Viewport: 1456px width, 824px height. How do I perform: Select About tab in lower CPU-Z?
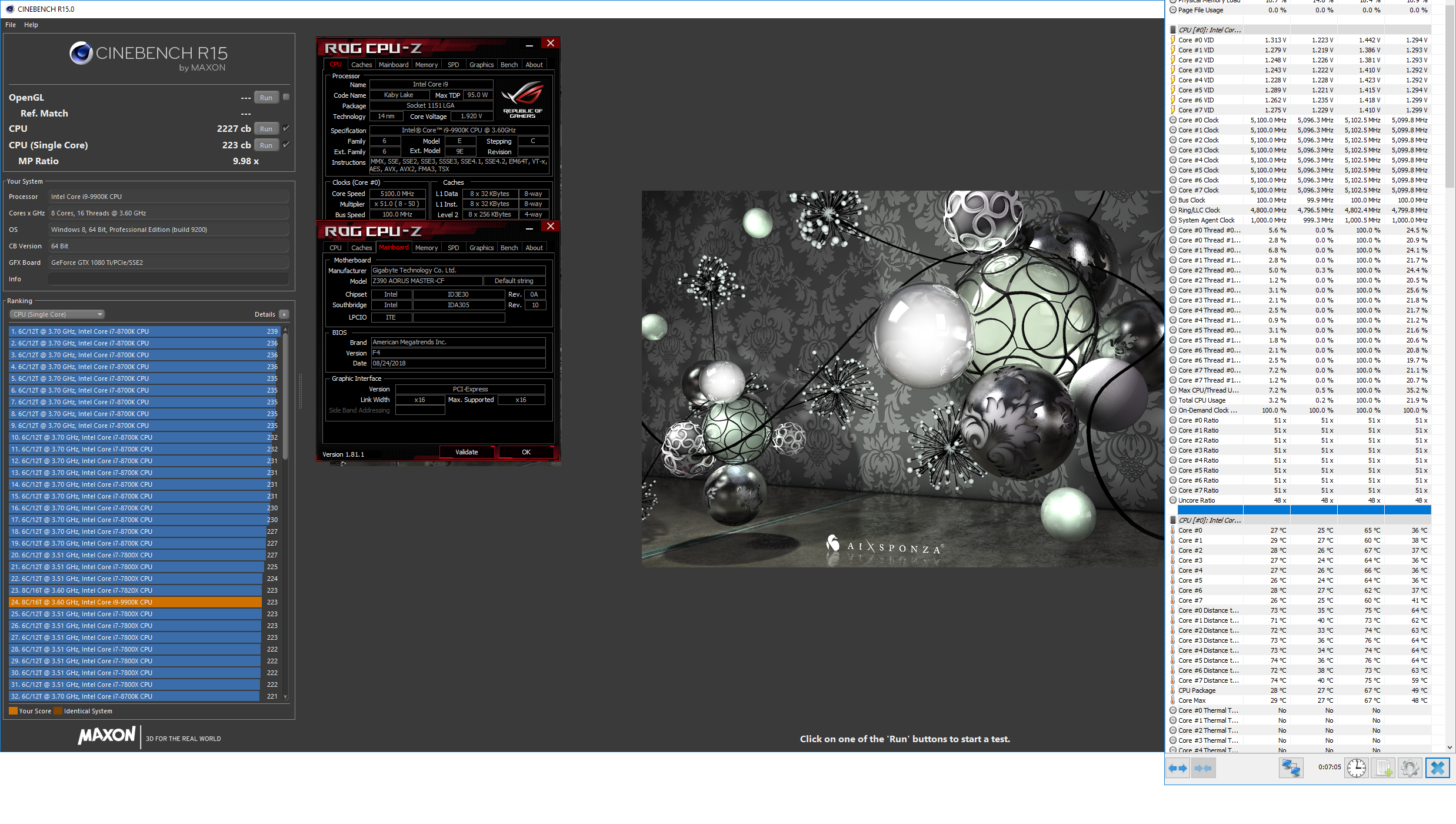click(x=534, y=248)
